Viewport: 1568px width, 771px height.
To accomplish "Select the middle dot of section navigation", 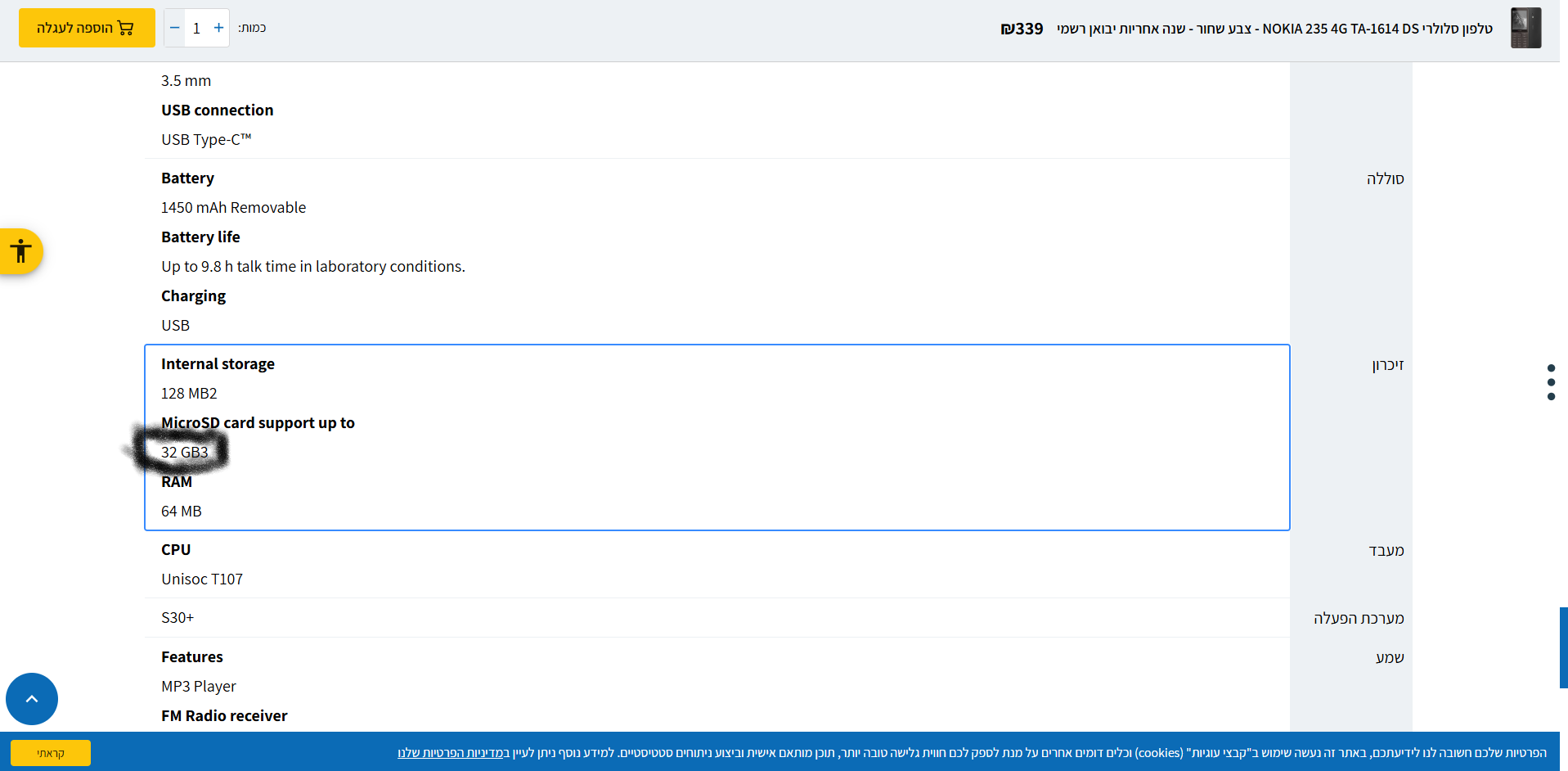I will point(1551,382).
